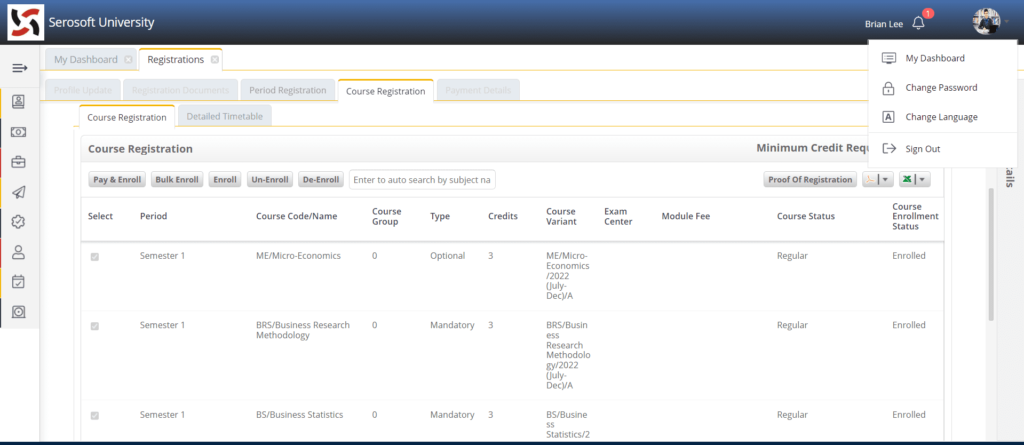
Task: Click the Proof Of Registration button
Action: point(810,180)
